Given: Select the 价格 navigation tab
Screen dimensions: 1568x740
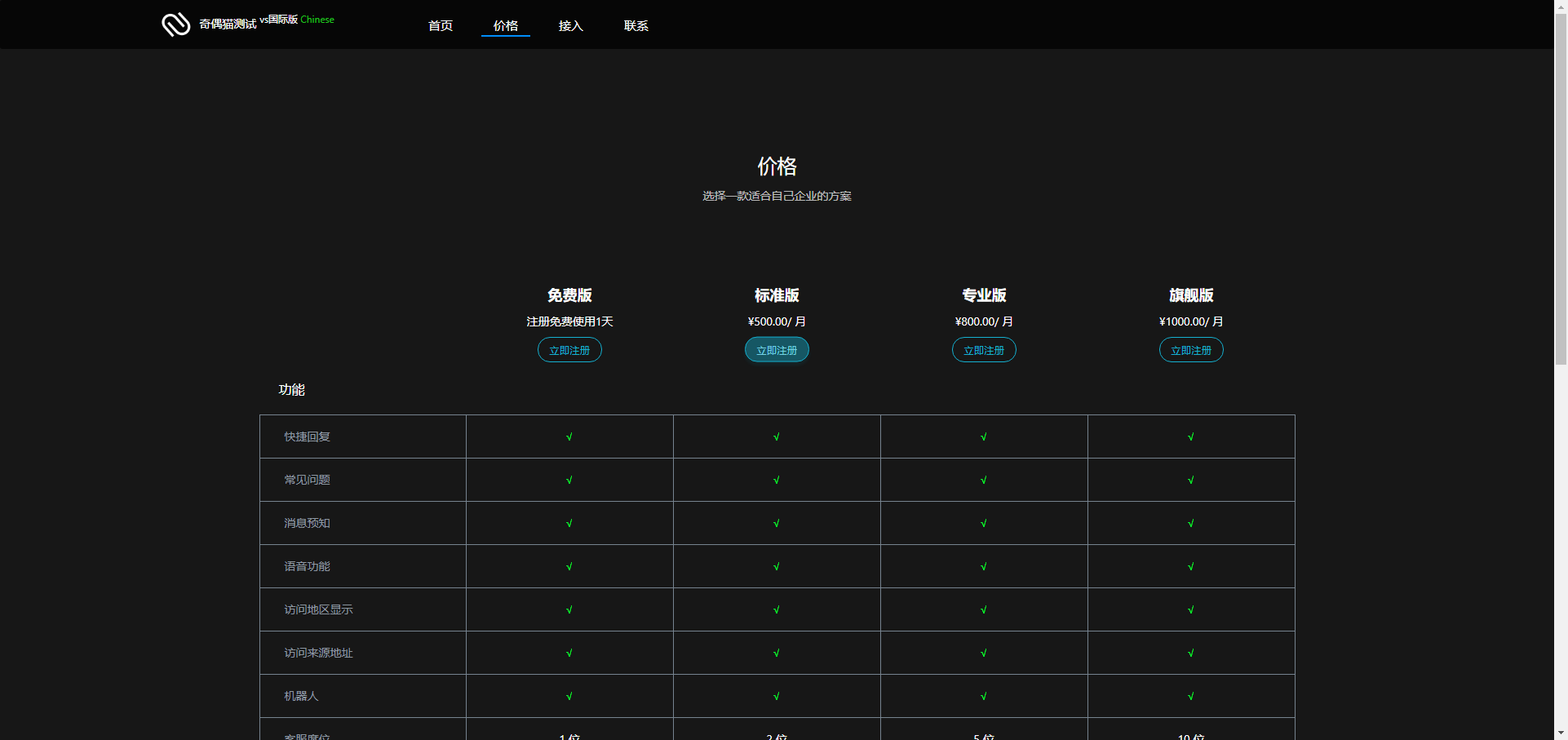Looking at the screenshot, I should pos(506,26).
